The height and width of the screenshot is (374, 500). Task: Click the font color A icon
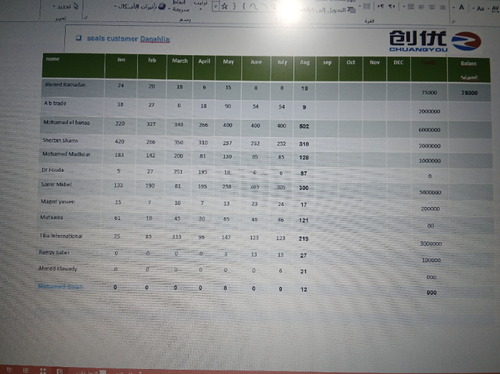click(461, 7)
